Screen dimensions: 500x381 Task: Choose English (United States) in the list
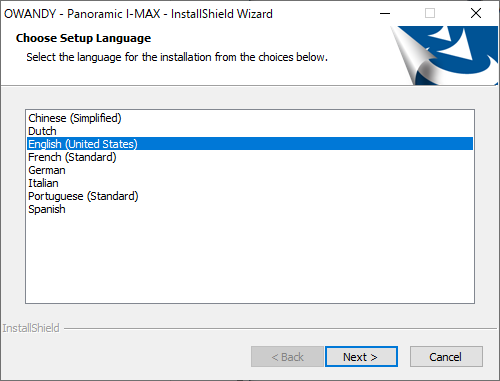point(250,144)
